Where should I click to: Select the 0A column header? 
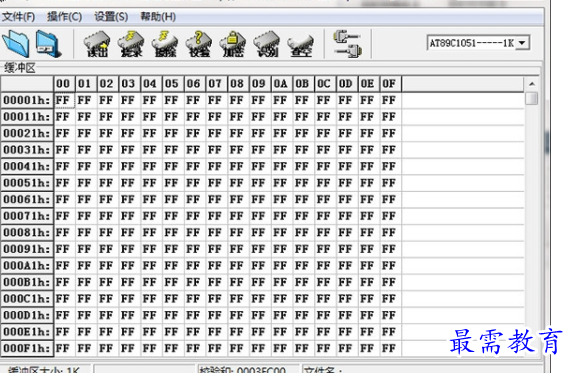pyautogui.click(x=282, y=84)
